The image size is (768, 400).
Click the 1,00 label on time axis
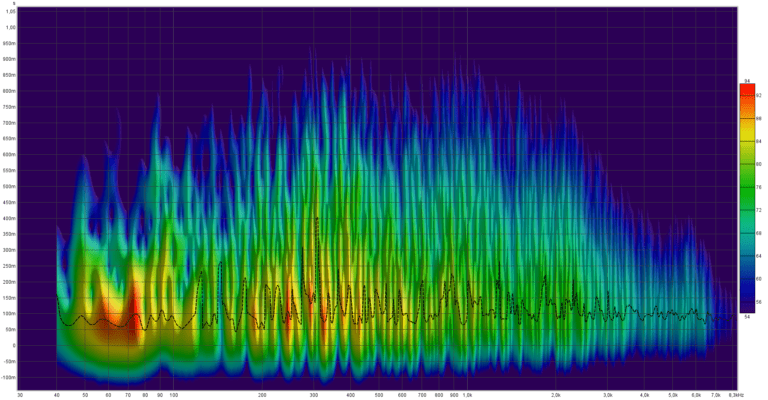click(x=10, y=27)
